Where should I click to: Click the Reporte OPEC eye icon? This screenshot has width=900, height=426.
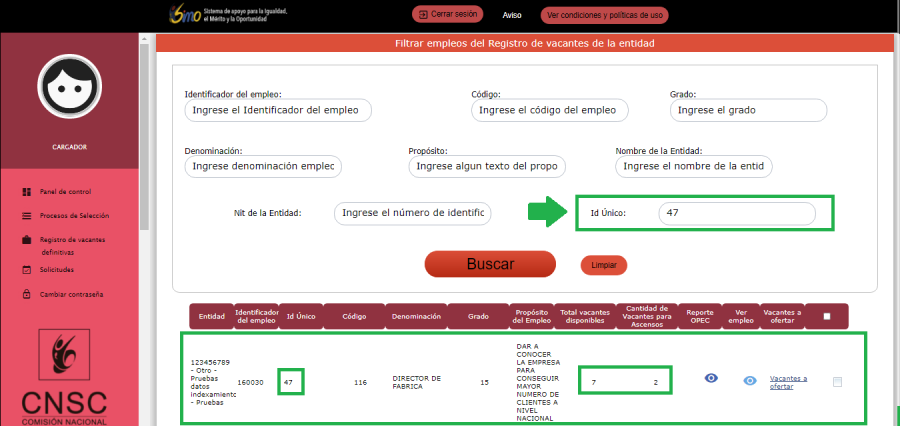711,378
